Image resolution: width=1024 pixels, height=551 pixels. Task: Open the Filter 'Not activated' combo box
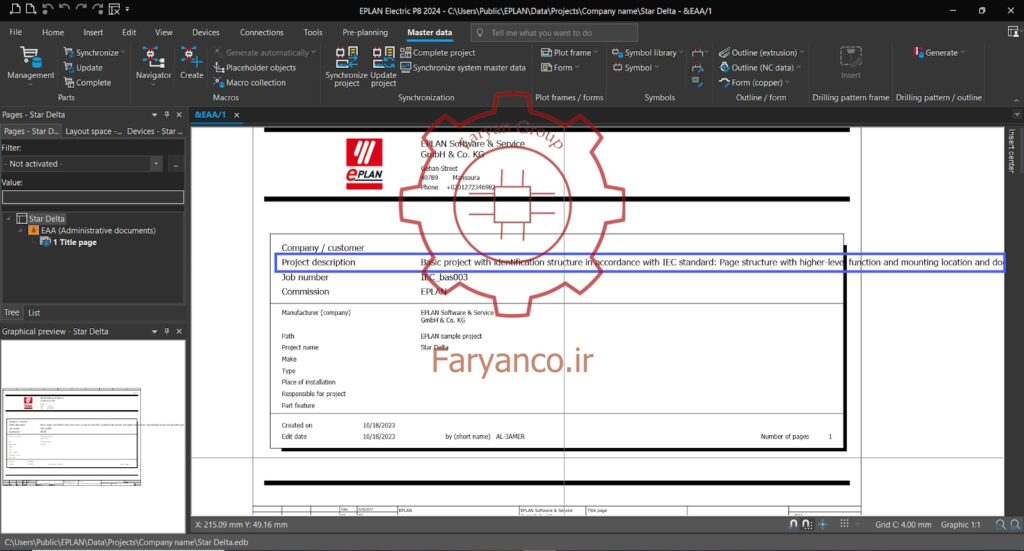[82, 164]
